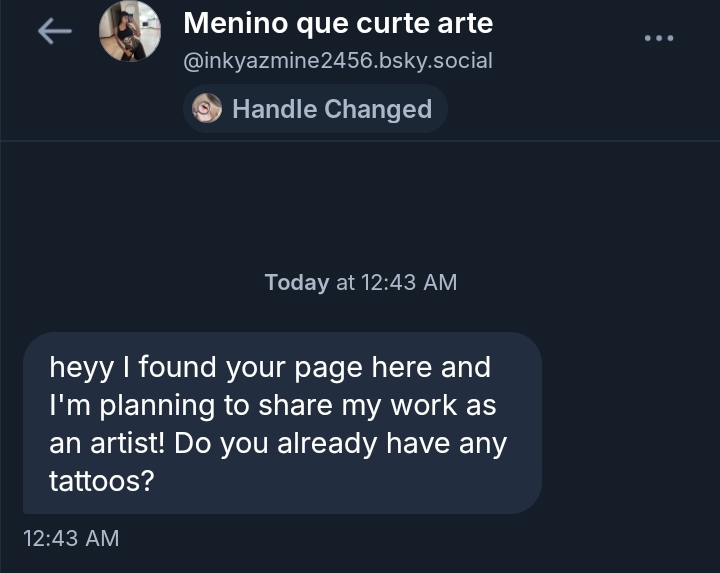This screenshot has height=573, width=720.
Task: Click the date separator's 12:43 AM time
Action: coord(408,282)
